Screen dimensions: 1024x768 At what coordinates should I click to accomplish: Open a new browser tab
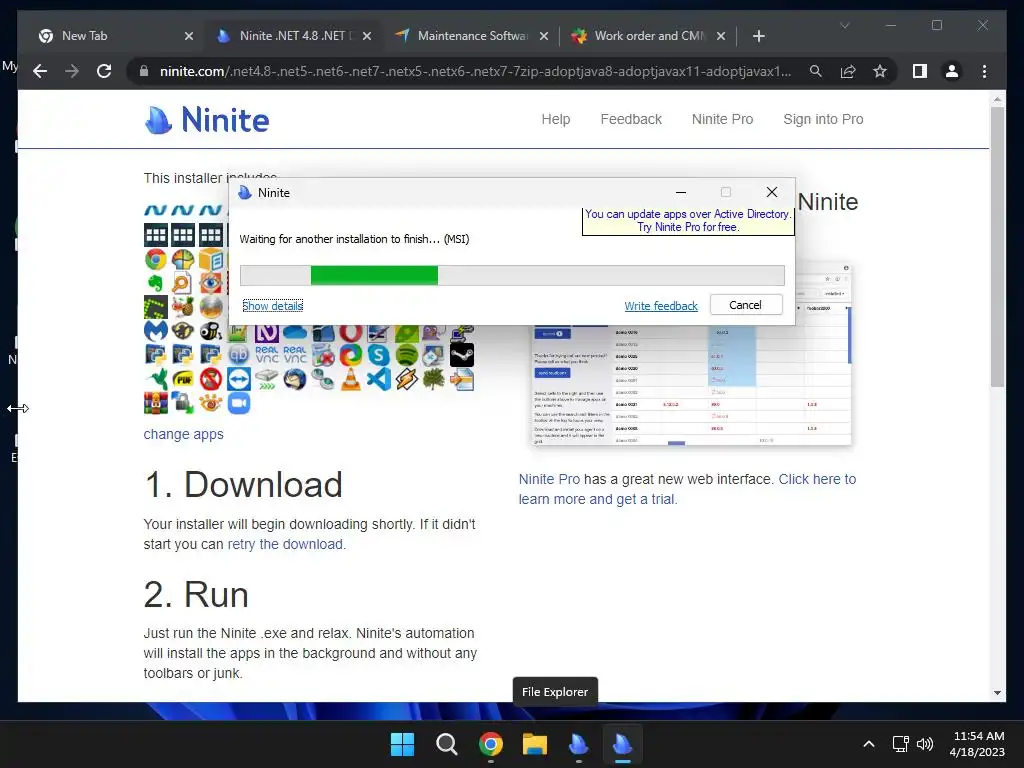point(758,36)
